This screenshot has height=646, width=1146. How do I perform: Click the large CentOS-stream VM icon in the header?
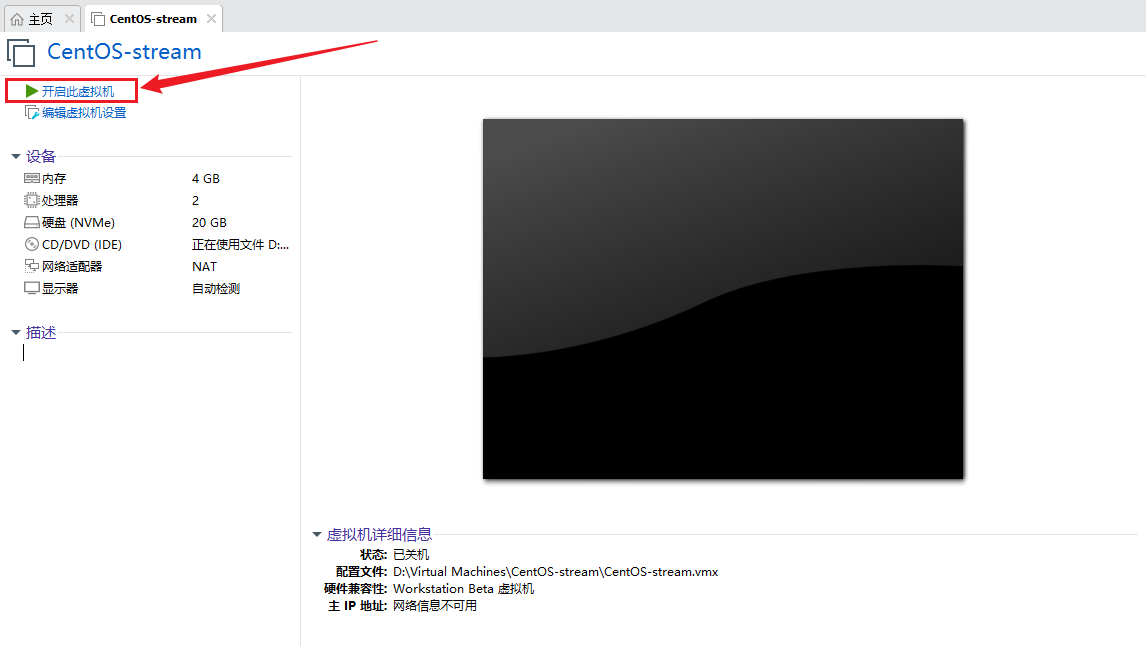pyautogui.click(x=20, y=53)
